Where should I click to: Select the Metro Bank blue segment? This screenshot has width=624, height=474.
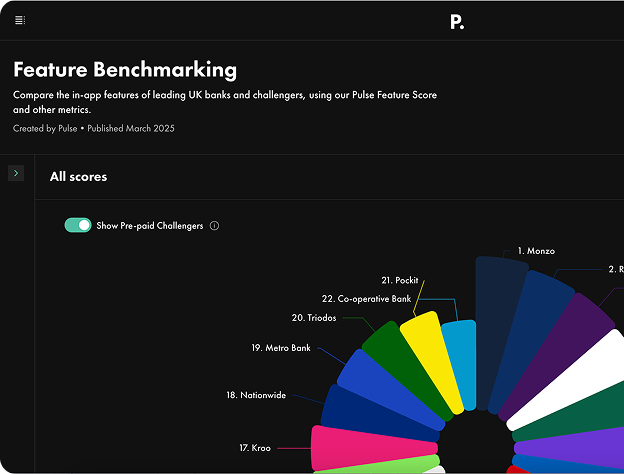[x=385, y=386]
